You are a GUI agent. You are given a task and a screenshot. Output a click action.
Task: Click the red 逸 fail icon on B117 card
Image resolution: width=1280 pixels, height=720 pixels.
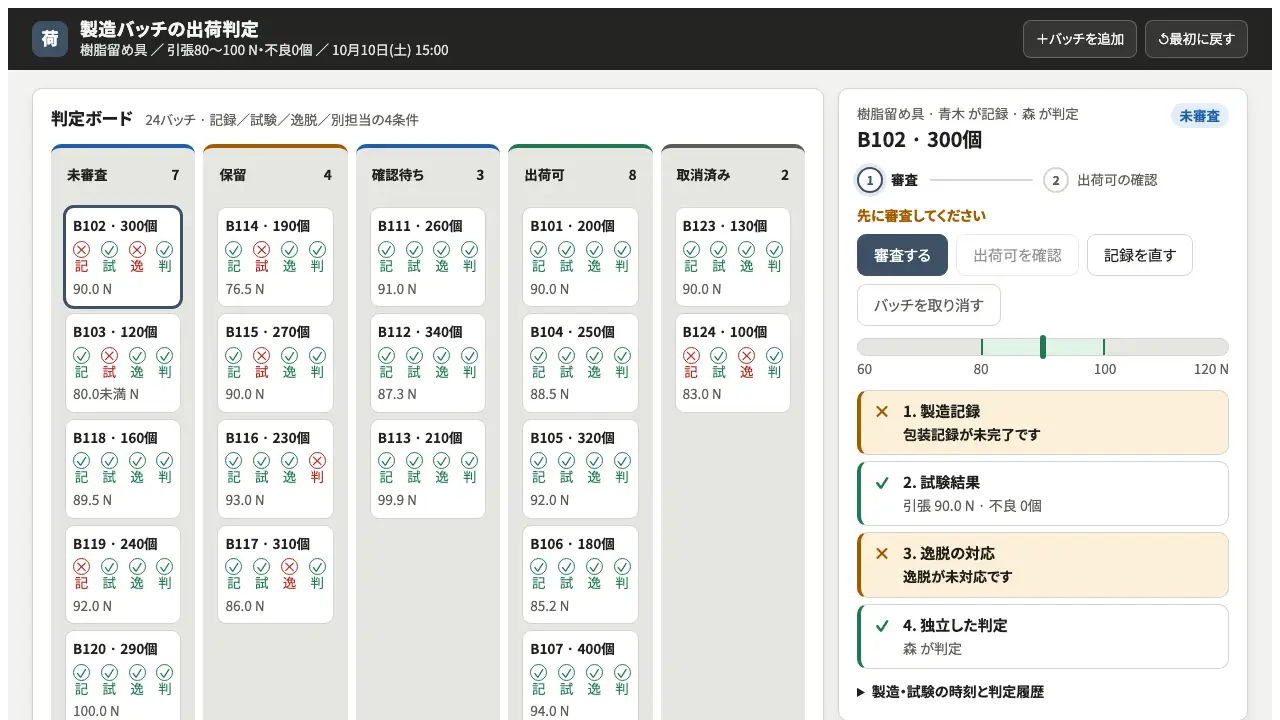pyautogui.click(x=290, y=567)
